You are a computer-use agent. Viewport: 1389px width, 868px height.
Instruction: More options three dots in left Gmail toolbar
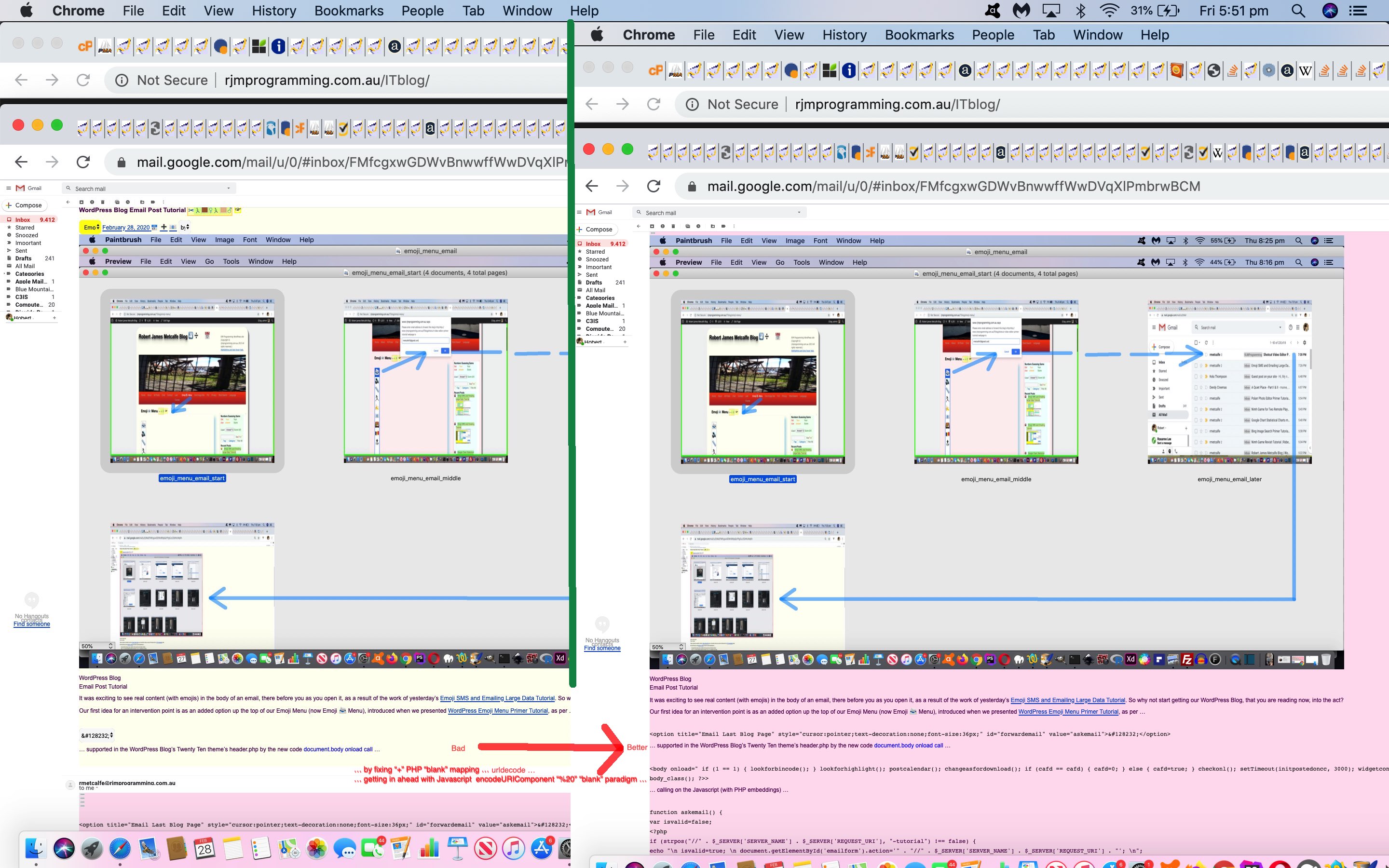click(163, 202)
